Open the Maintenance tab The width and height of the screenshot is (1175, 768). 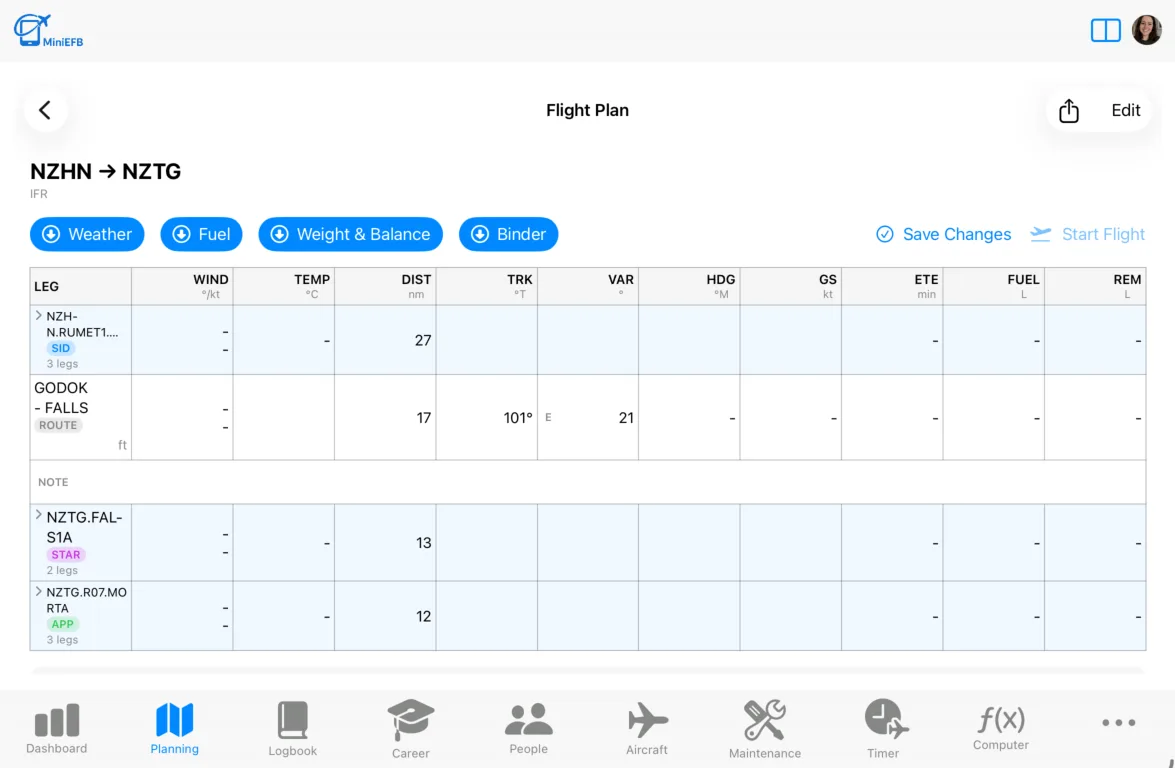coord(764,729)
